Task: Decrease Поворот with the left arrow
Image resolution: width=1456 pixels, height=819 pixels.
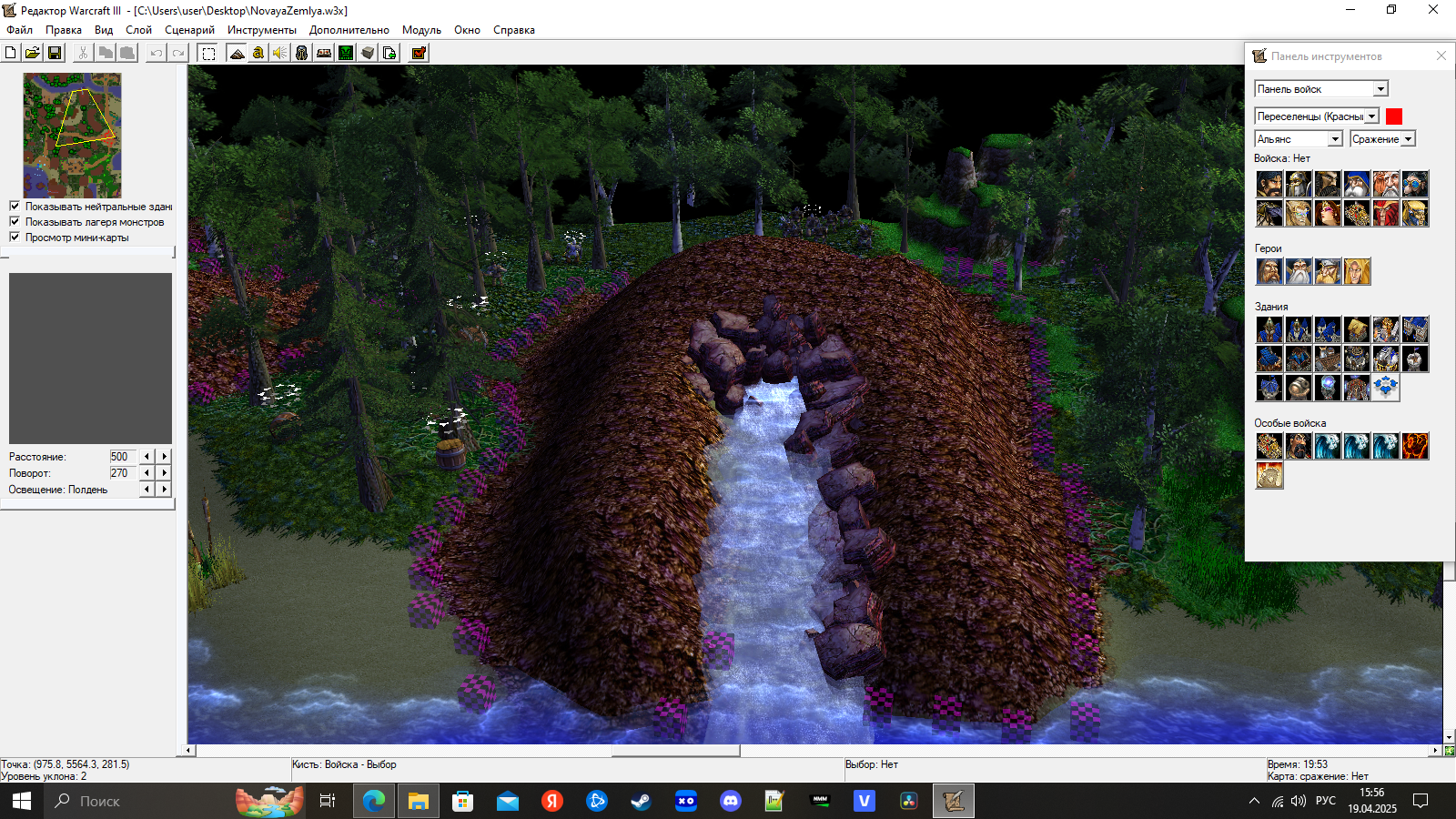Action: pyautogui.click(x=147, y=472)
